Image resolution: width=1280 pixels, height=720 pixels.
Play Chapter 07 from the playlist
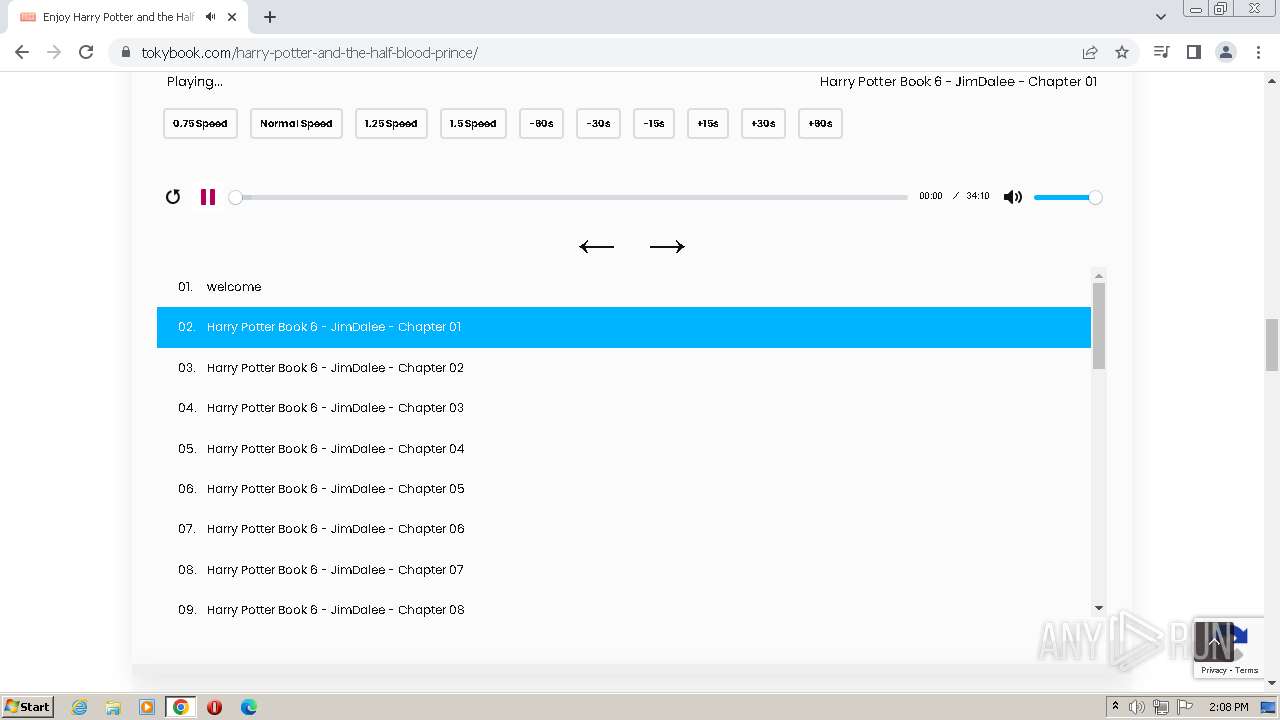pos(624,570)
